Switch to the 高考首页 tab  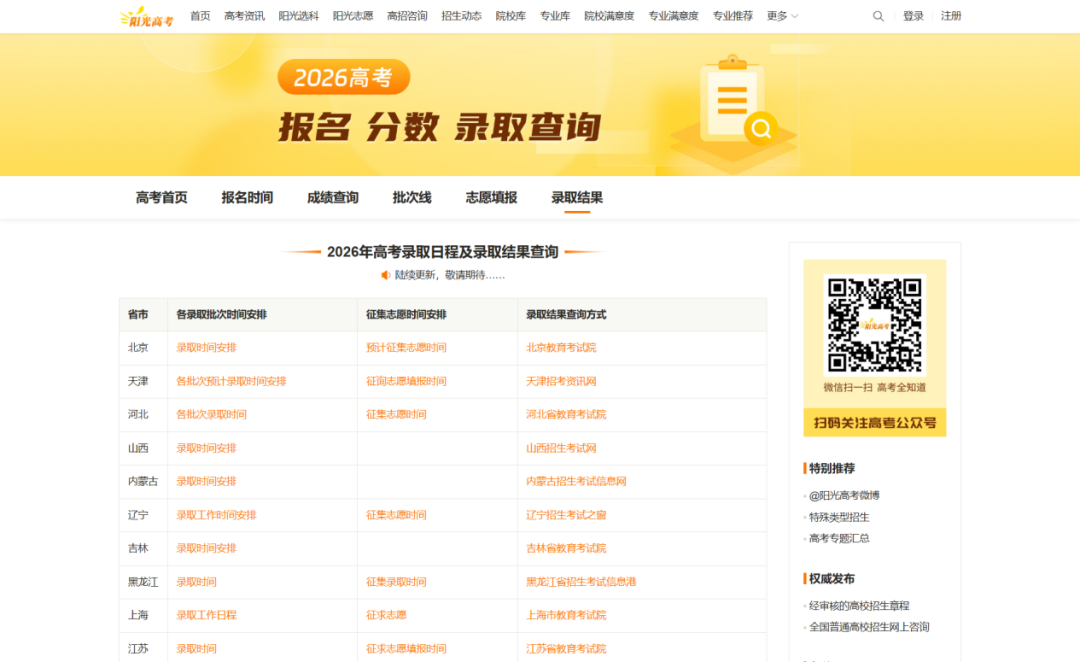(x=161, y=198)
